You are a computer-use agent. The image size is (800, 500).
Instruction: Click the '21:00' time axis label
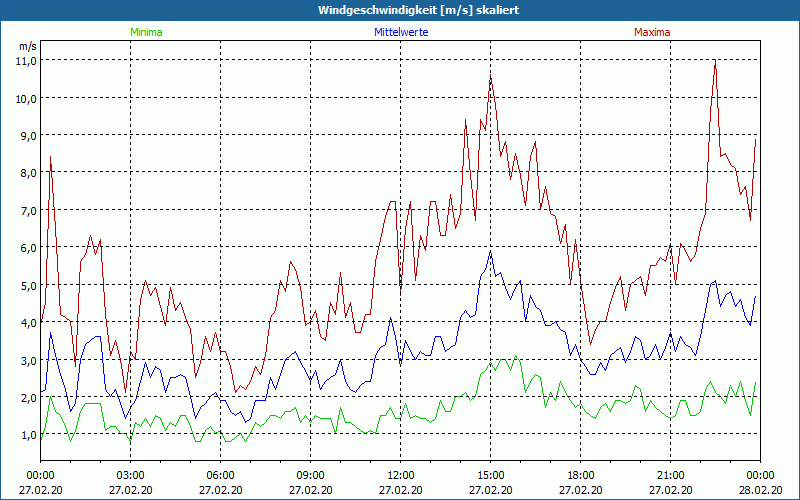click(670, 476)
